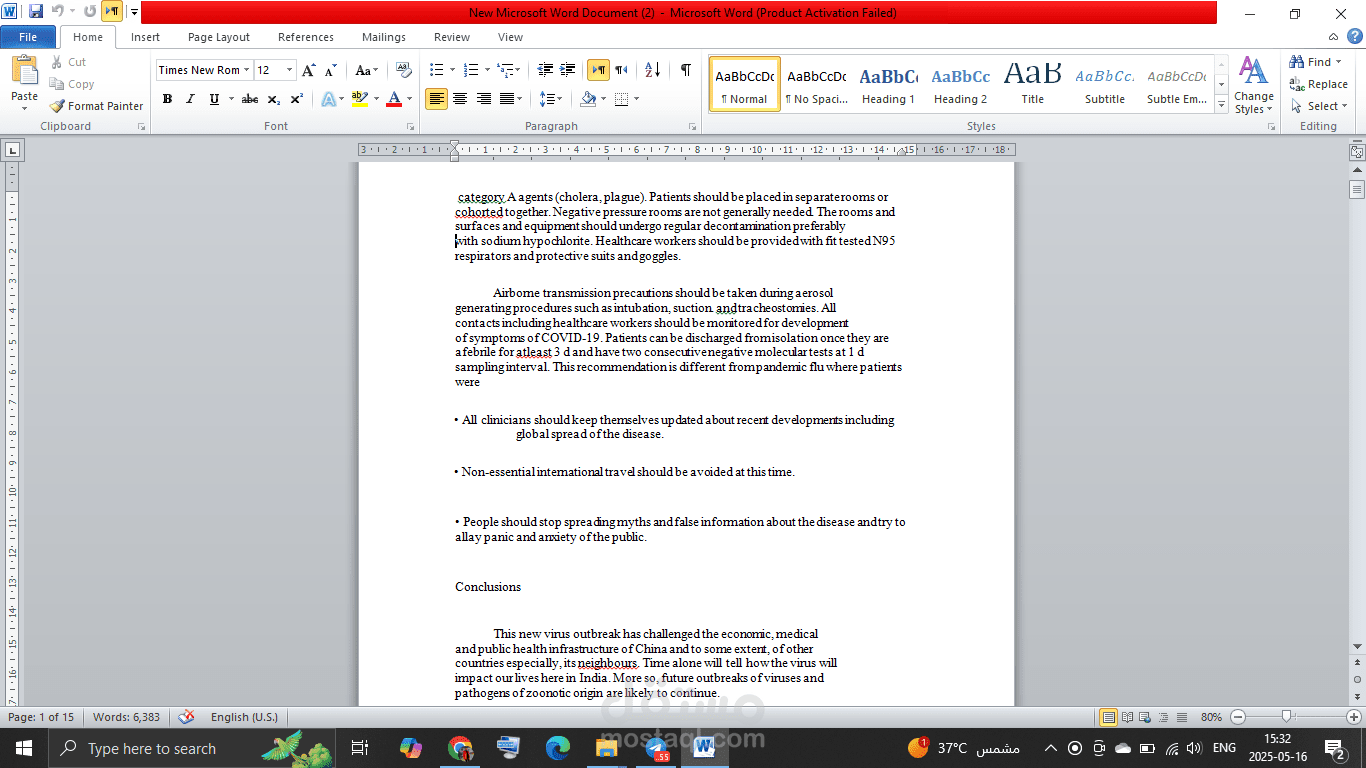Apply the yellow text highlight color
The image size is (1366, 768).
click(x=359, y=99)
